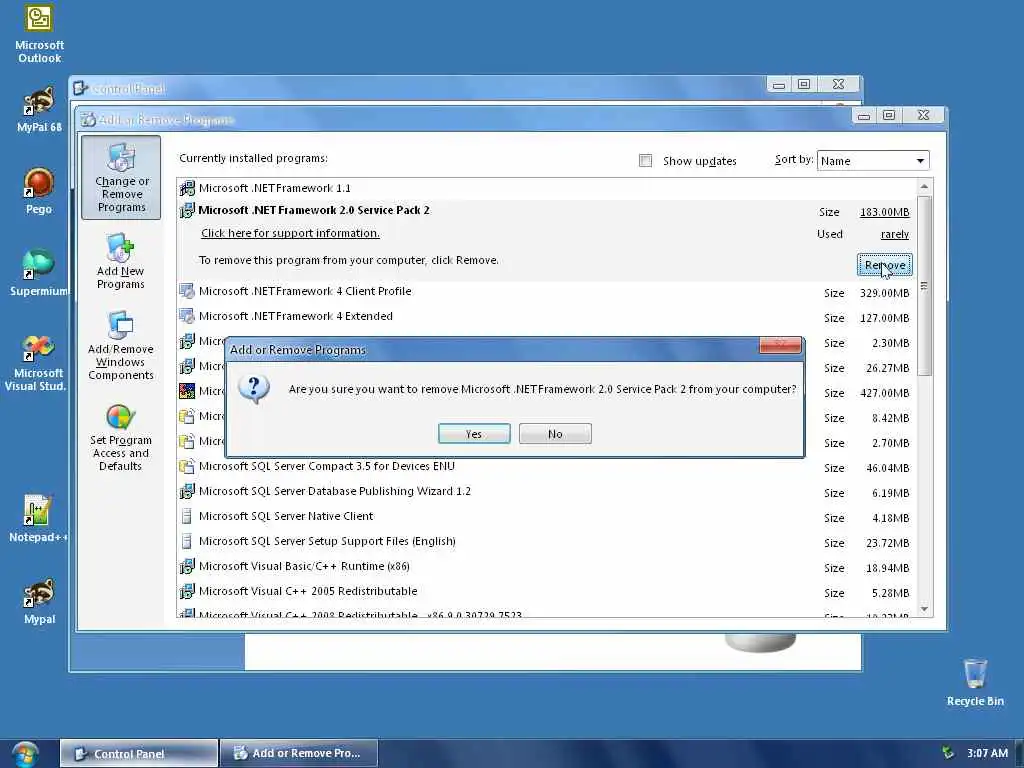
Task: Select Microsoft SQL Server Compact 3.5 for Devices ENU
Action: 546,467
